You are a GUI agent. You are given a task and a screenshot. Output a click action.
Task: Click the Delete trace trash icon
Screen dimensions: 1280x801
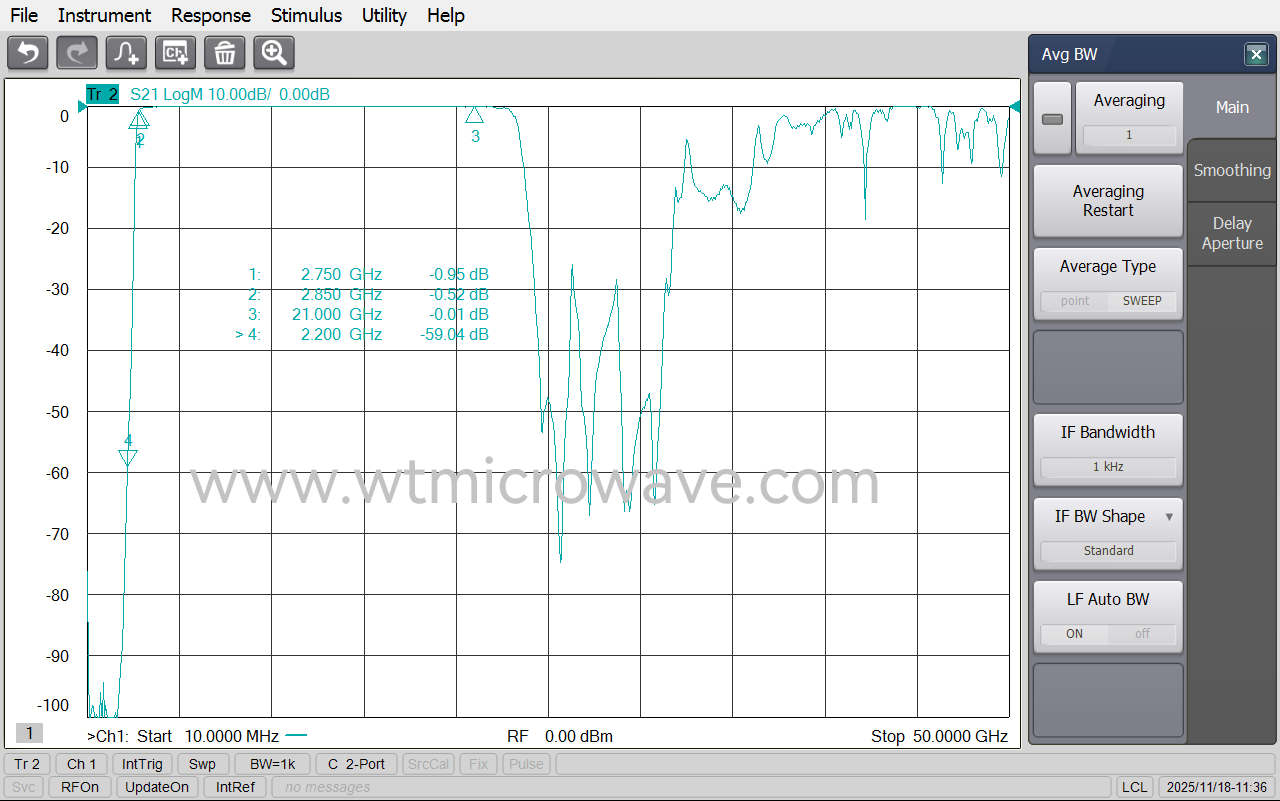(x=224, y=52)
